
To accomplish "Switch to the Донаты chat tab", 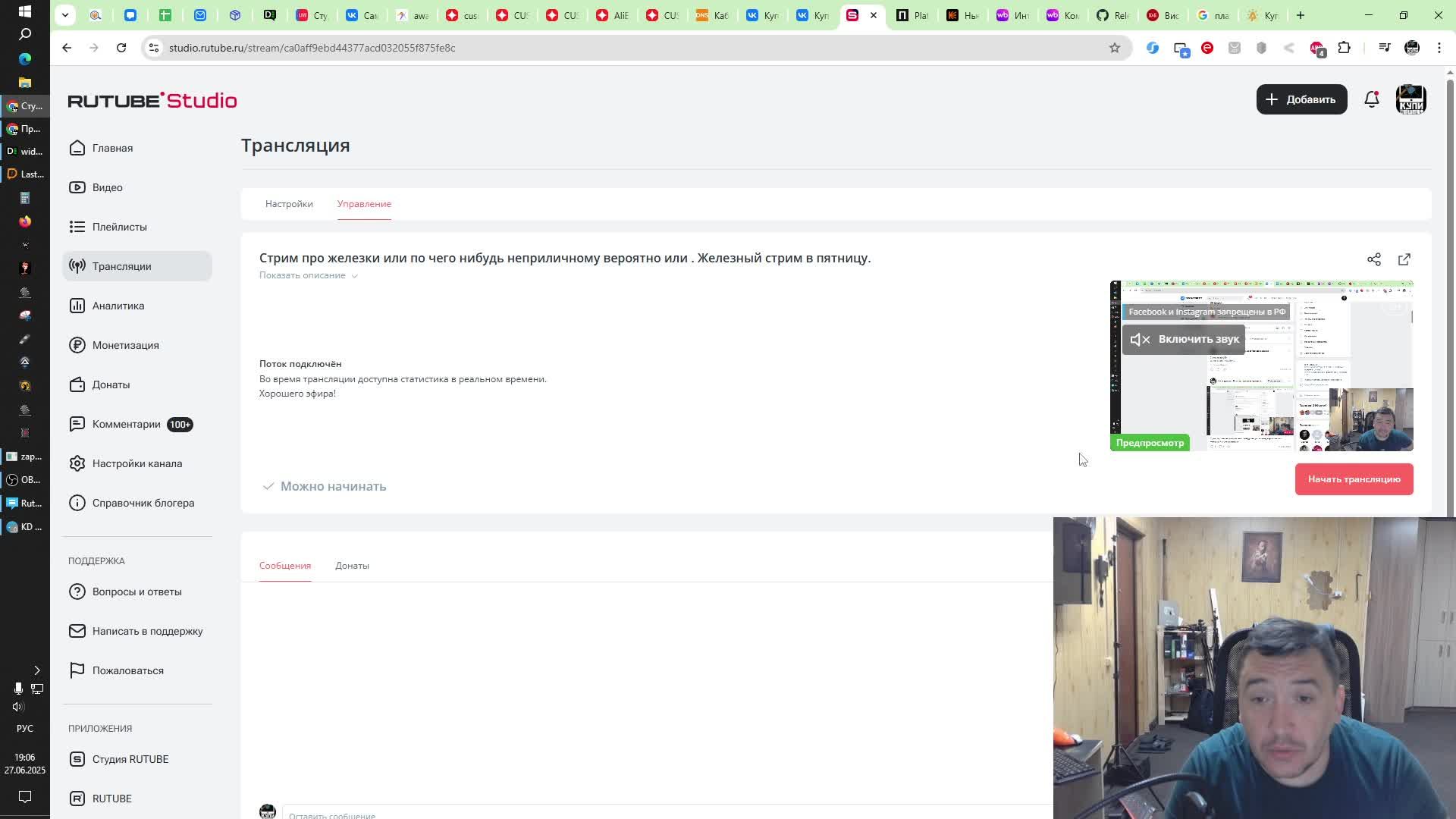I will coord(352,566).
